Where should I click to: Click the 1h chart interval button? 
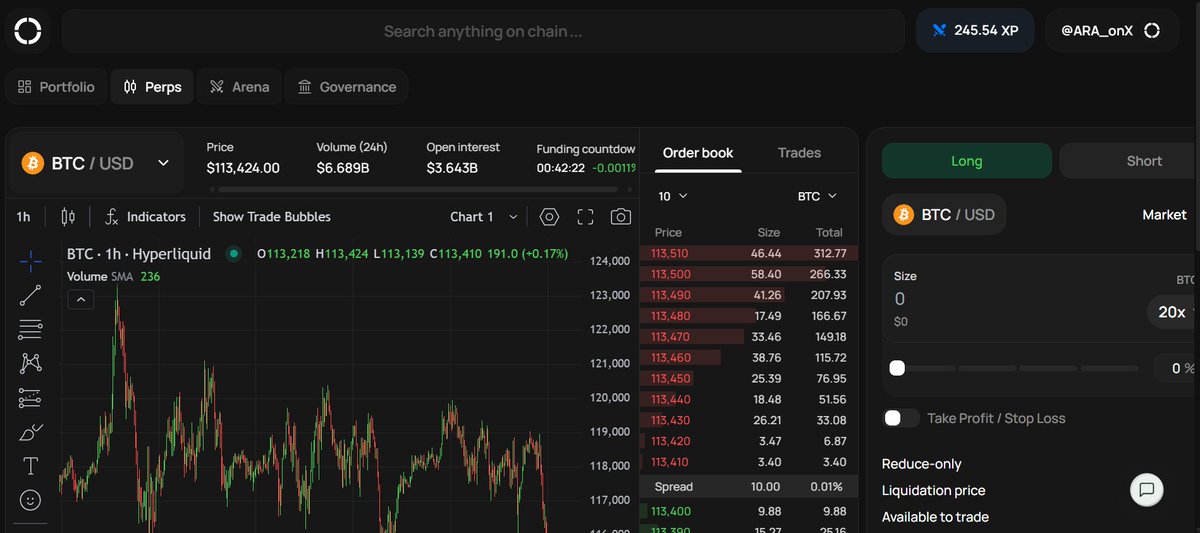24,216
